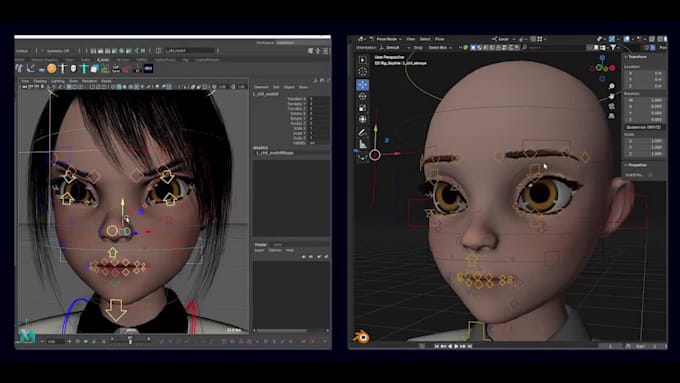Screen dimensions: 680x383
Task: Jump to start frame in Blender timeline
Action: tap(437, 346)
